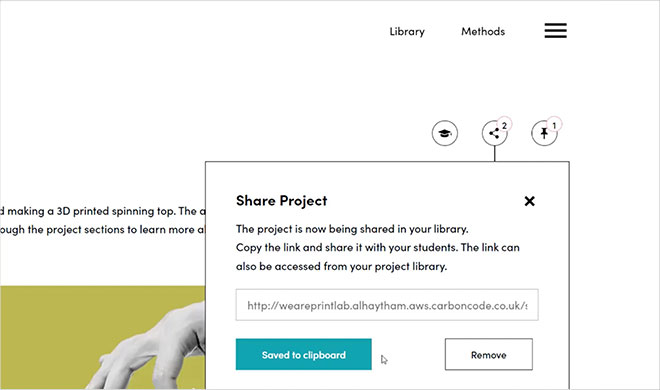Close the Share Project popup
Viewport: 660px width, 390px height.
click(530, 201)
